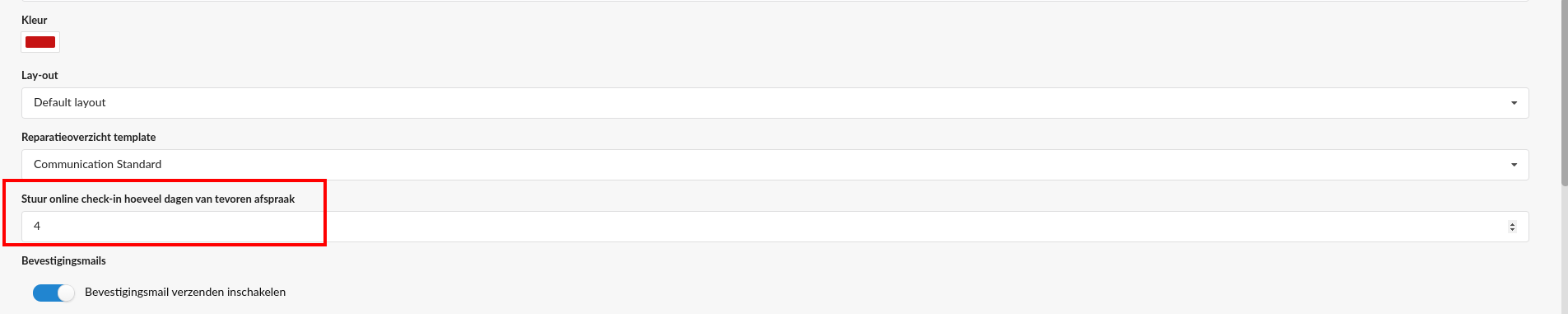Click the value 4 in the days field
The width and height of the screenshot is (1568, 314).
[37, 226]
